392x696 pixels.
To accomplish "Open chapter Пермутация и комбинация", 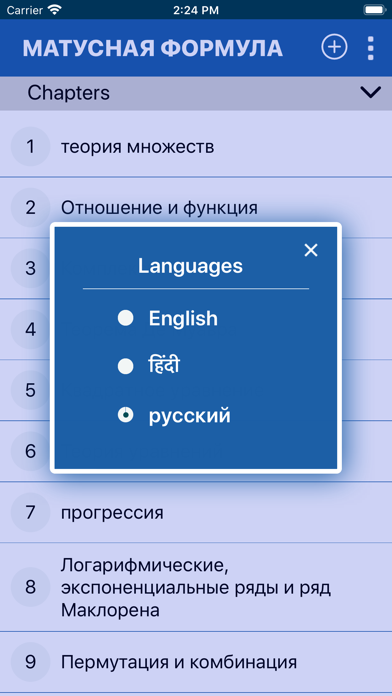I will [x=196, y=662].
